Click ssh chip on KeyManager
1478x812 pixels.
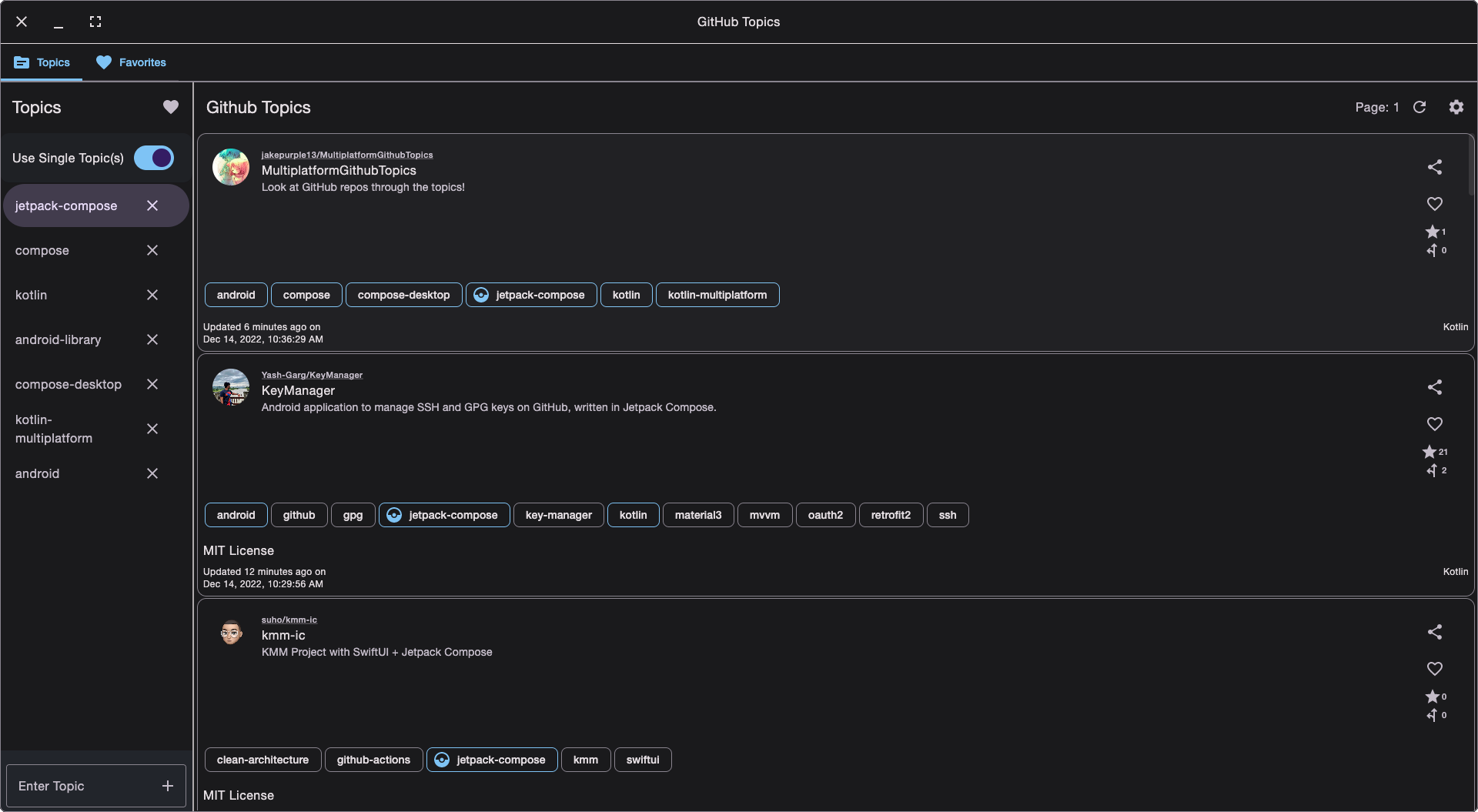[x=948, y=515]
